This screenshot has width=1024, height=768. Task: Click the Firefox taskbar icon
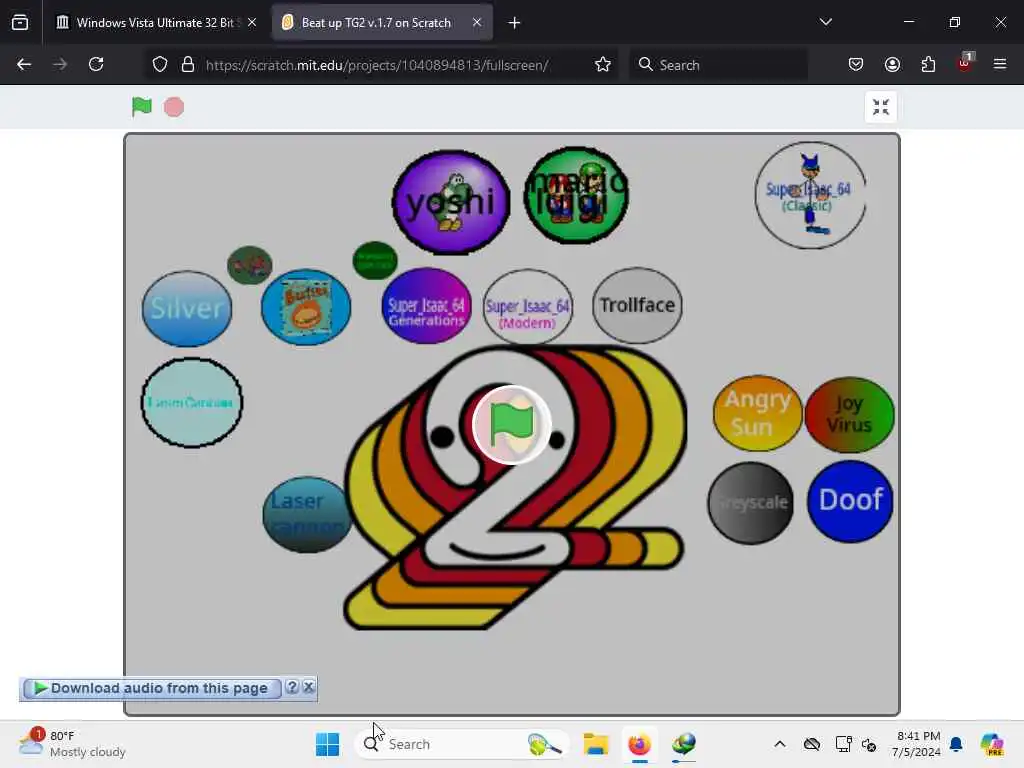[639, 744]
